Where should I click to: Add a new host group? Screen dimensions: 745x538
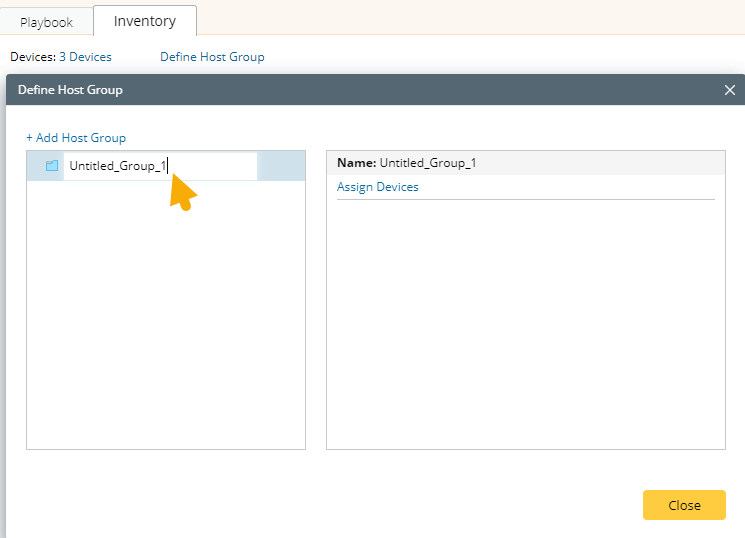tap(76, 138)
